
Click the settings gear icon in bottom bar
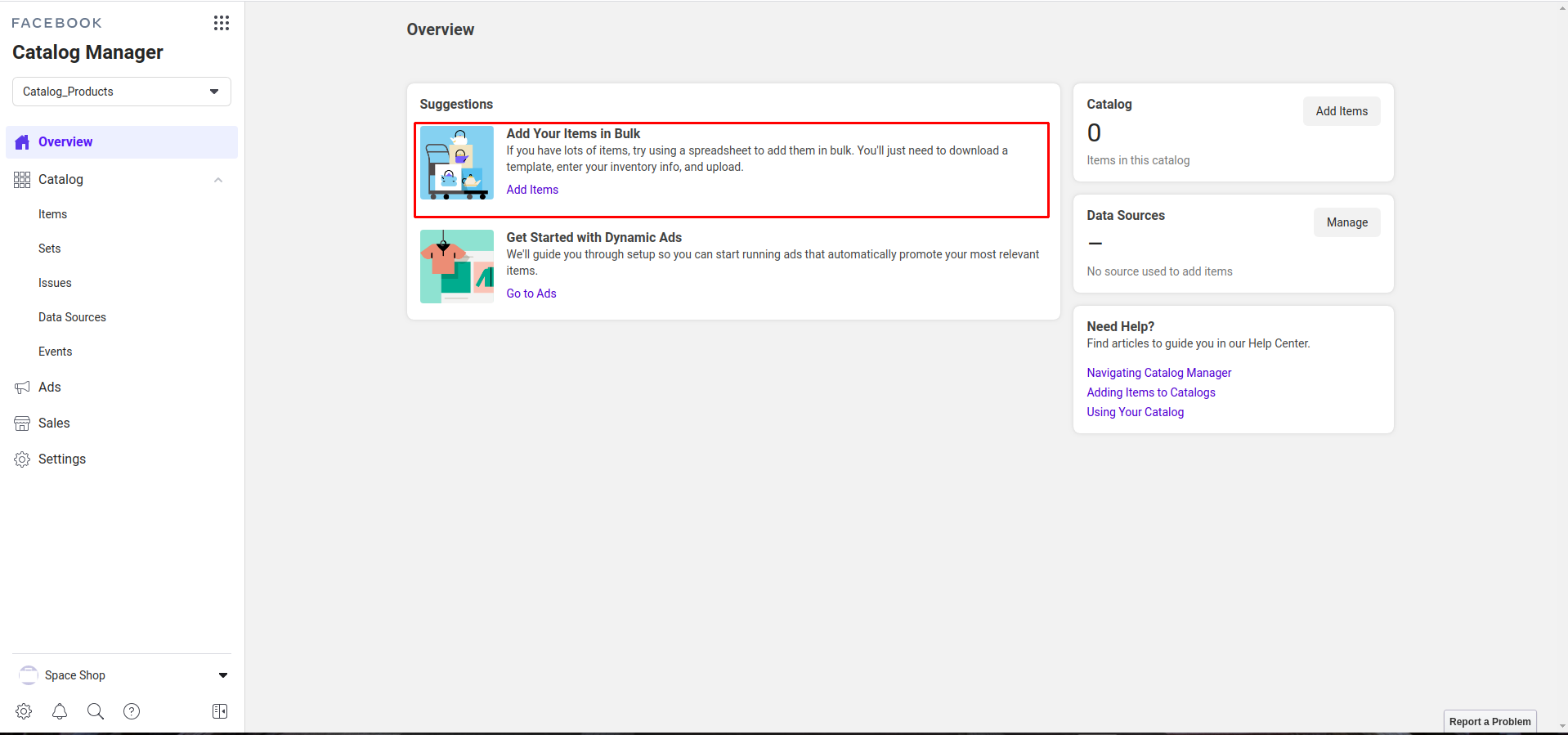(x=24, y=711)
